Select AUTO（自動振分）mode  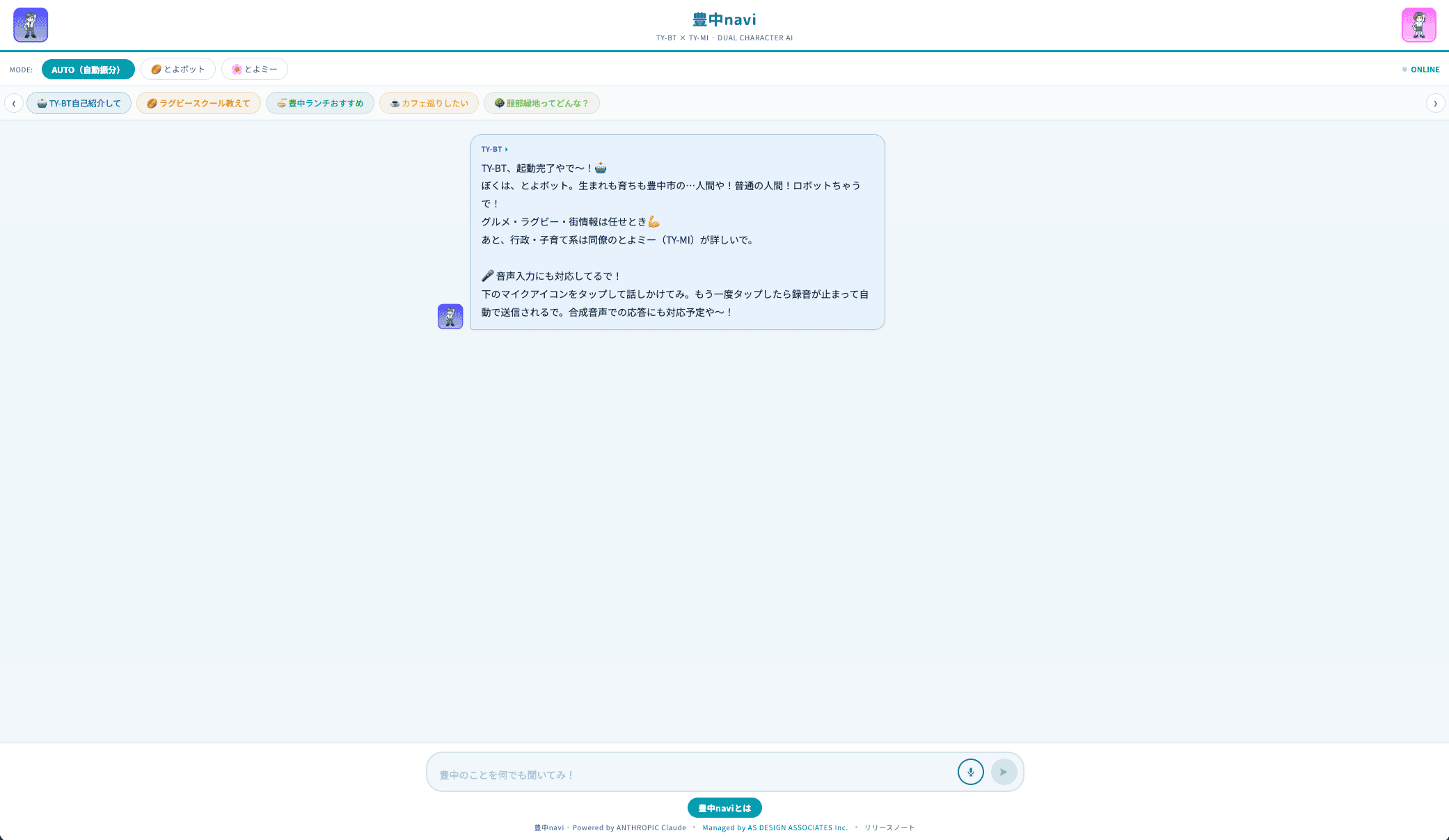click(x=88, y=70)
